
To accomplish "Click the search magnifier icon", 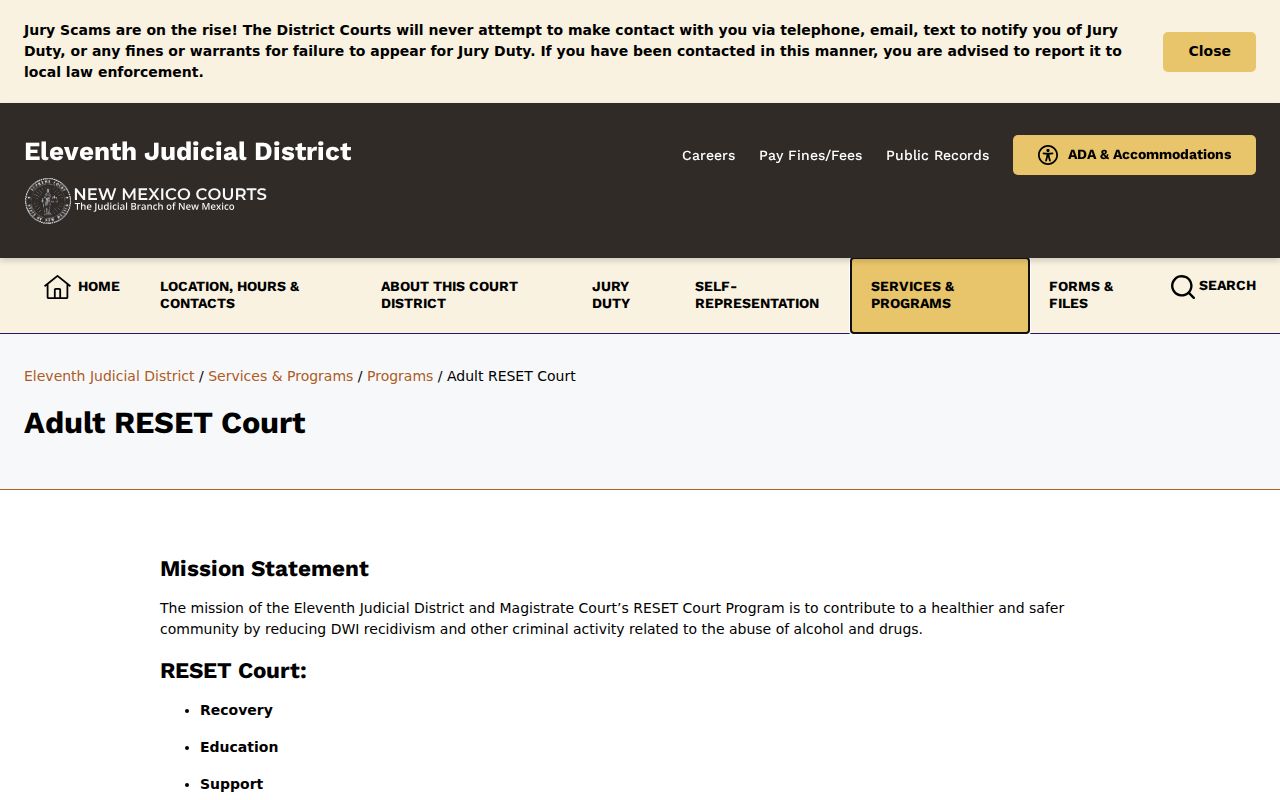I will pos(1183,287).
